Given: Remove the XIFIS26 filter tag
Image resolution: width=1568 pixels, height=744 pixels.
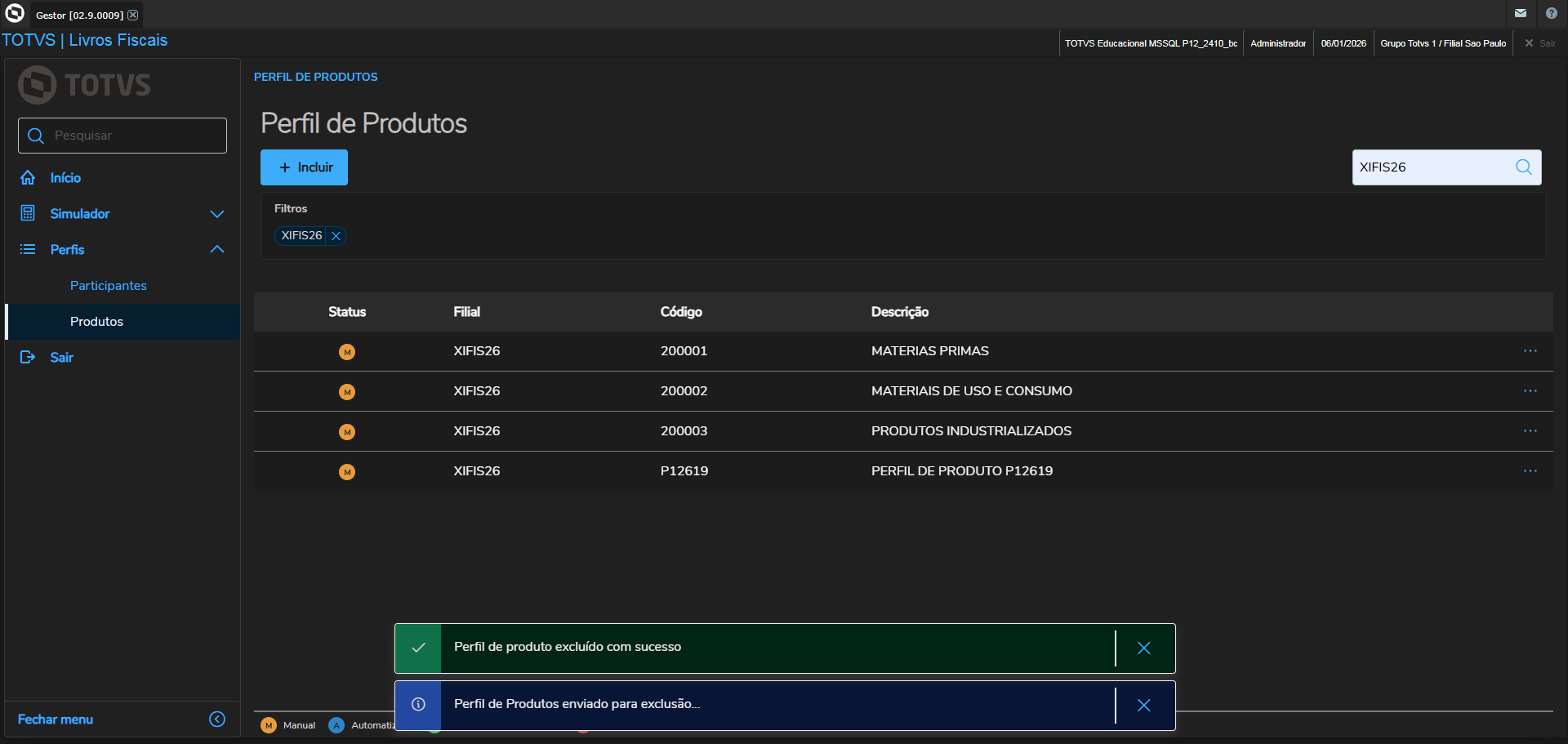Looking at the screenshot, I should pos(336,236).
